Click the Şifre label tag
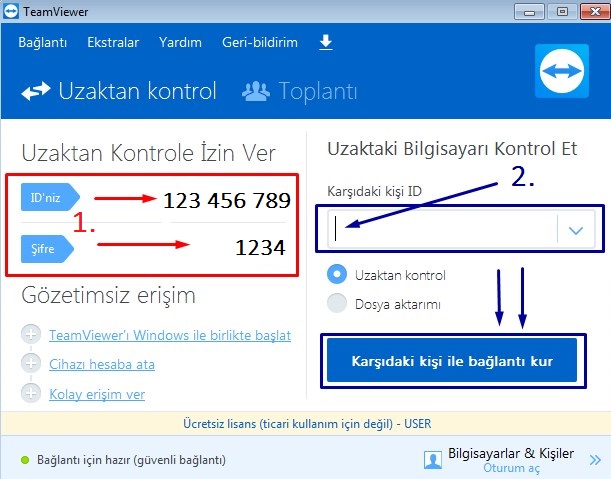611x479 pixels. point(47,249)
